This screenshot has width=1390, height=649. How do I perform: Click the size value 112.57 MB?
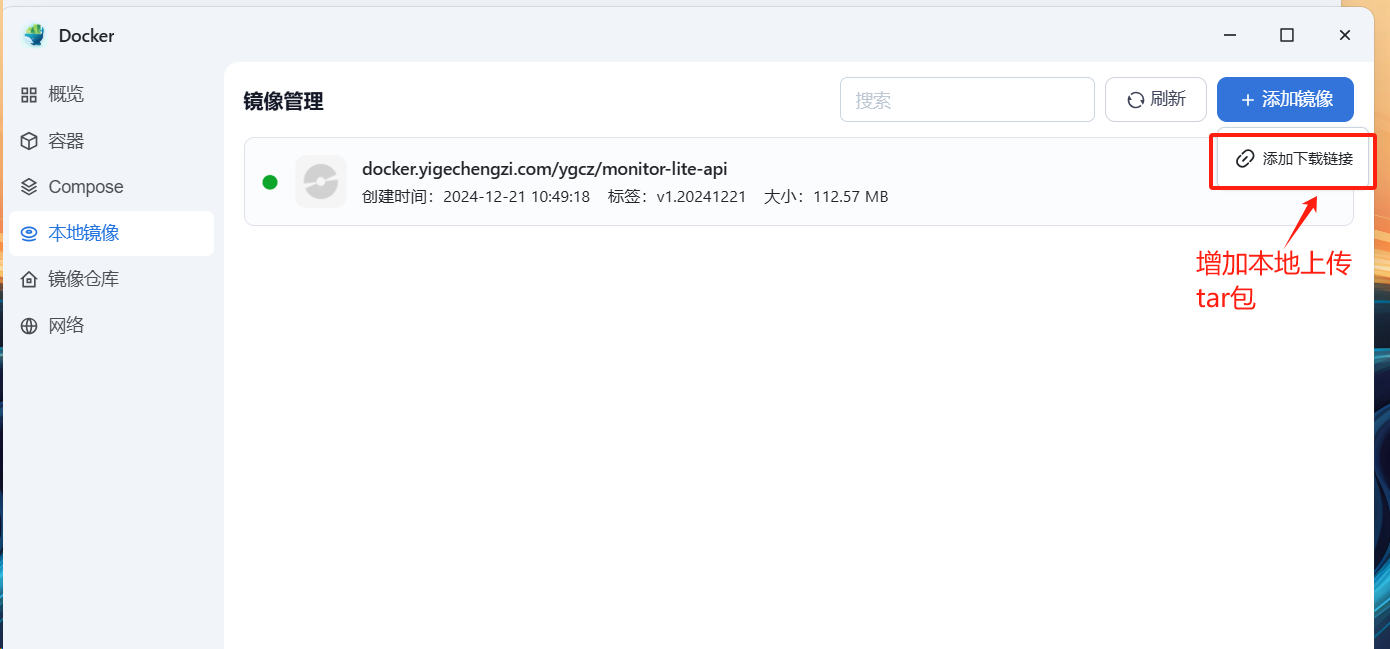[x=851, y=197]
